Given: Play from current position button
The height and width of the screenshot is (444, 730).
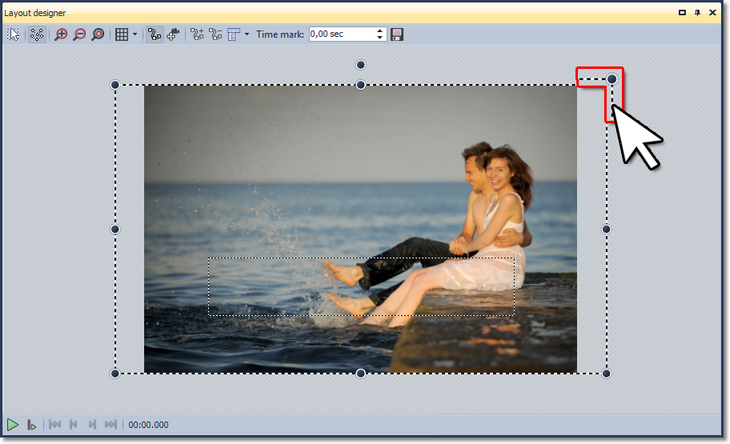Looking at the screenshot, I should [x=32, y=425].
